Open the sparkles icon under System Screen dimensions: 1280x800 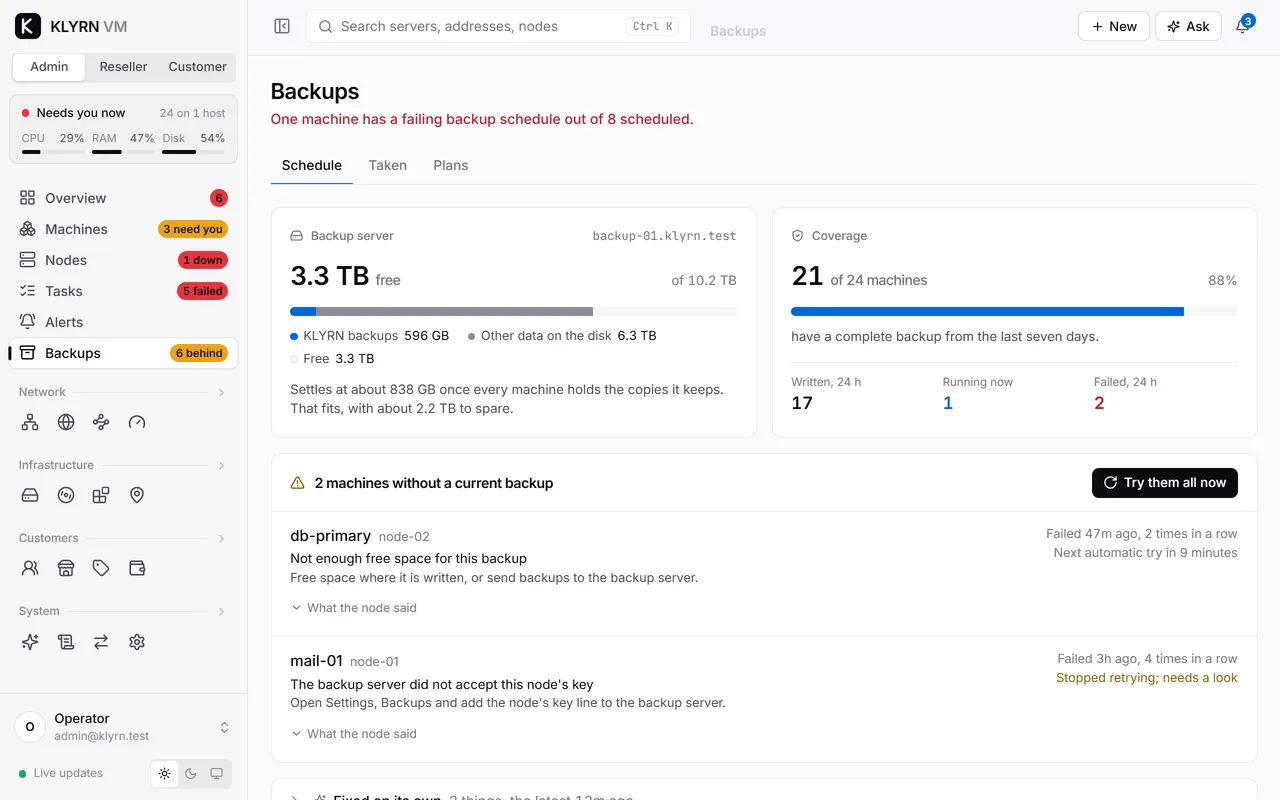[x=30, y=642]
